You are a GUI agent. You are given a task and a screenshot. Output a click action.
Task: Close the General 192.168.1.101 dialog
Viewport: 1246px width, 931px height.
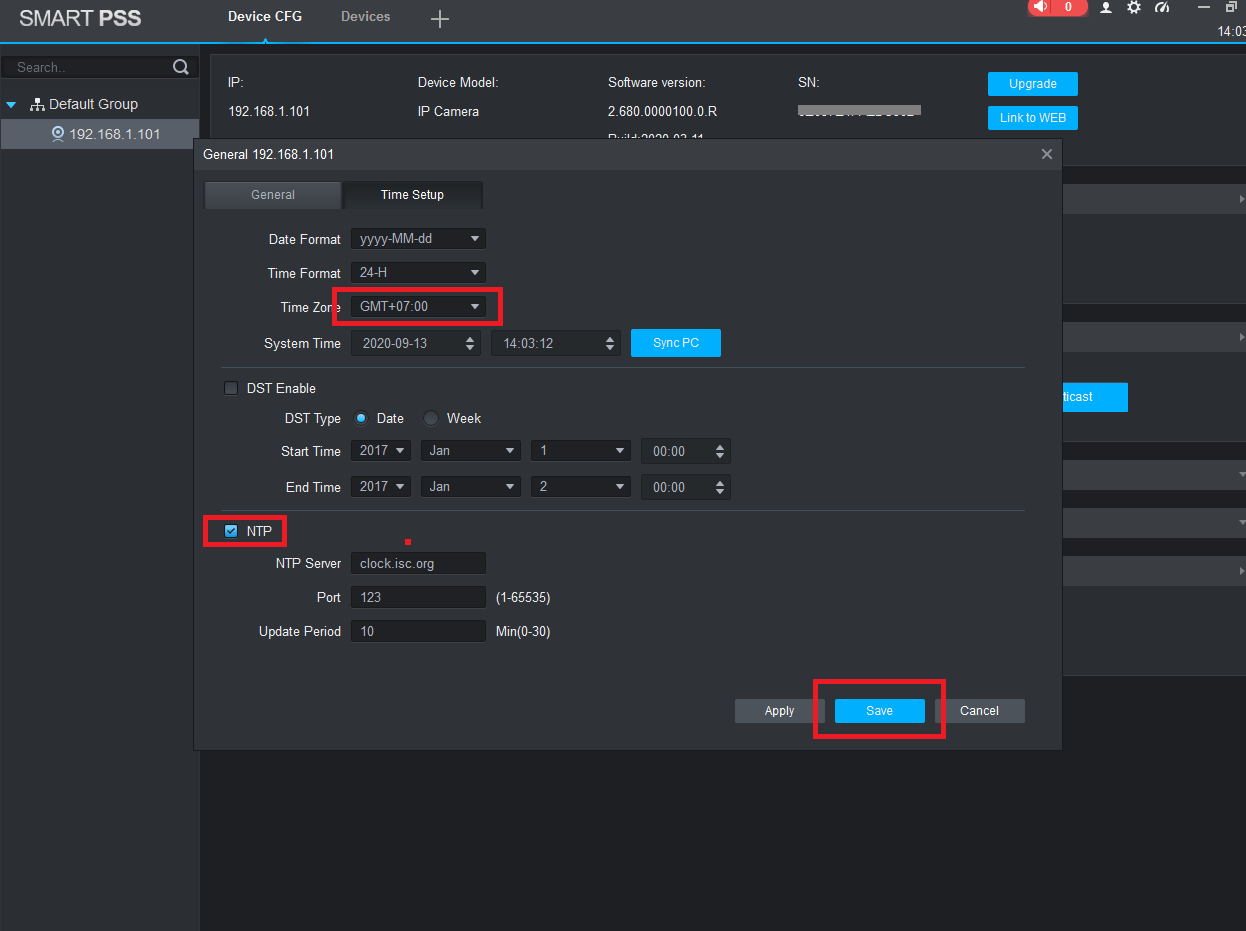tap(1046, 154)
